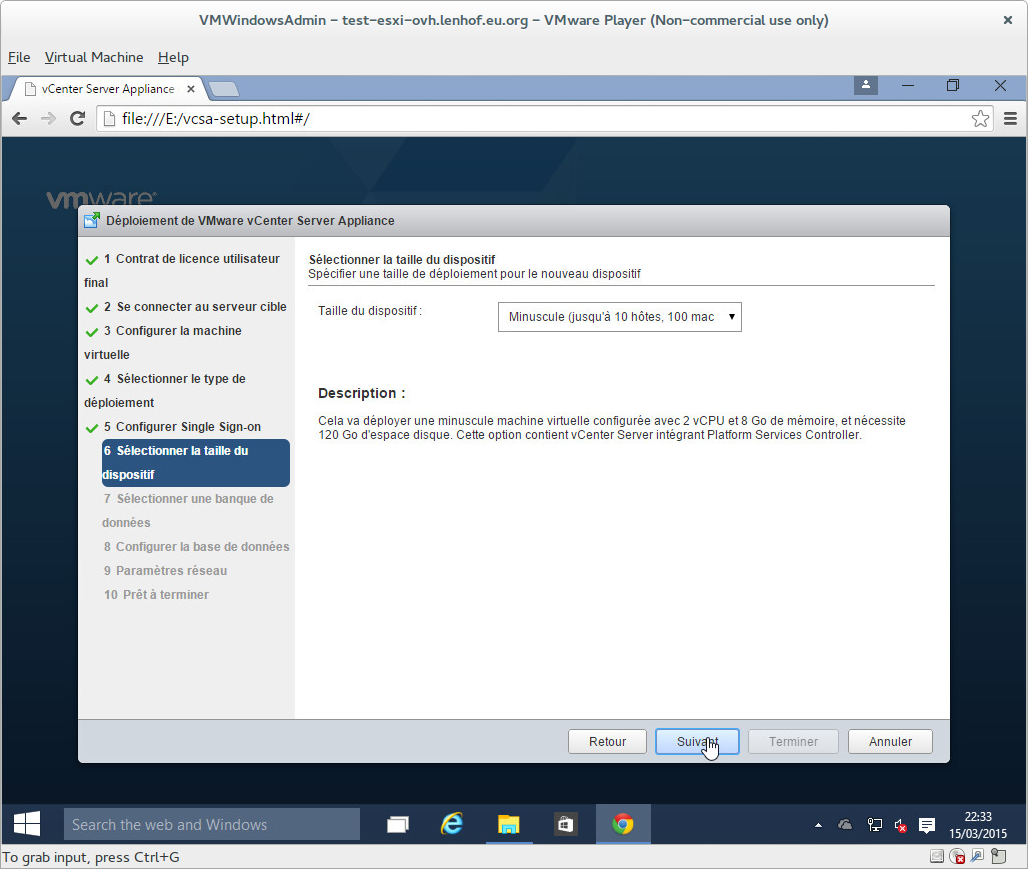Click the Chrome user profile icon
The image size is (1028, 869).
click(865, 85)
